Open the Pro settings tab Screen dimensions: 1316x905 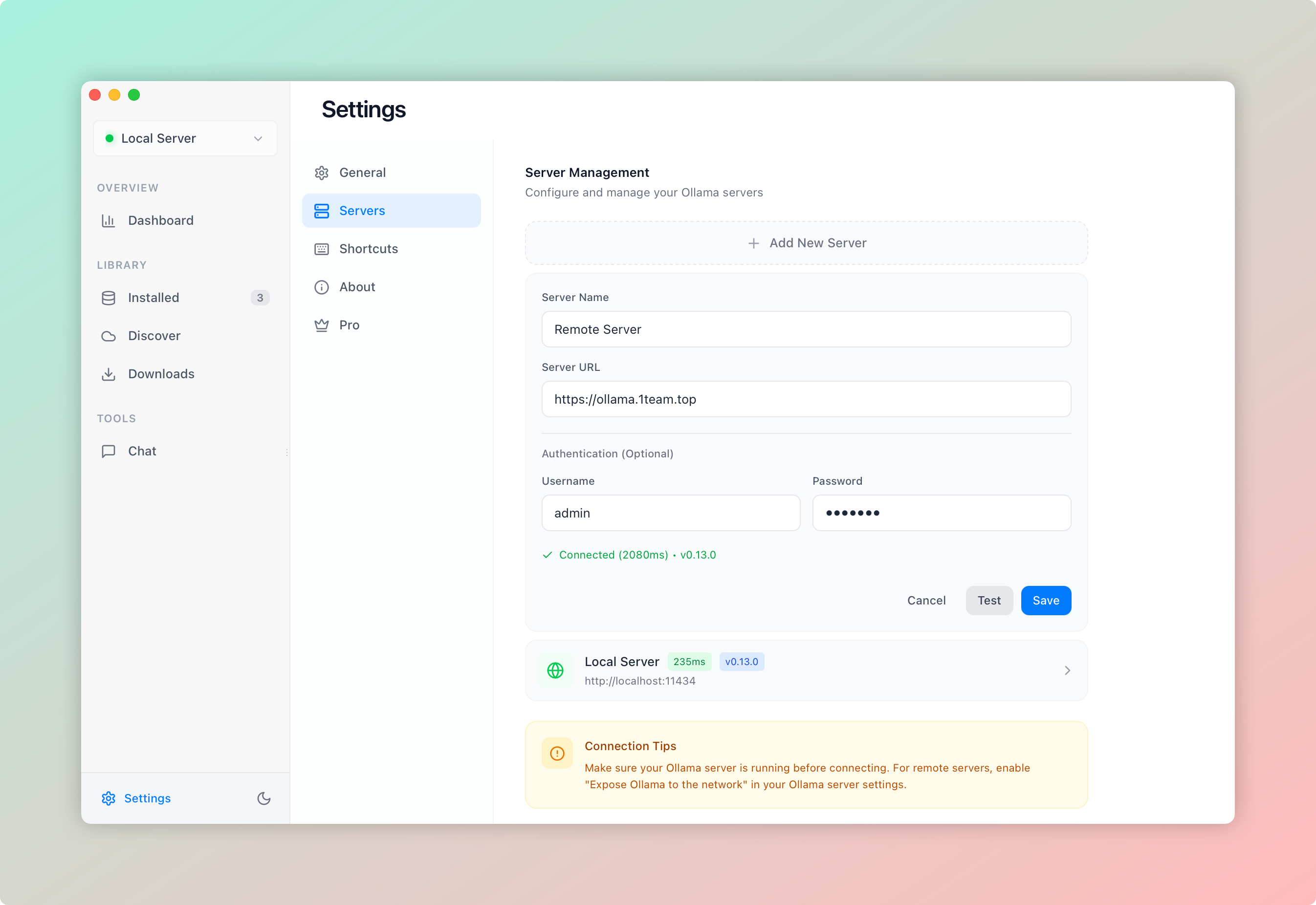(x=392, y=325)
